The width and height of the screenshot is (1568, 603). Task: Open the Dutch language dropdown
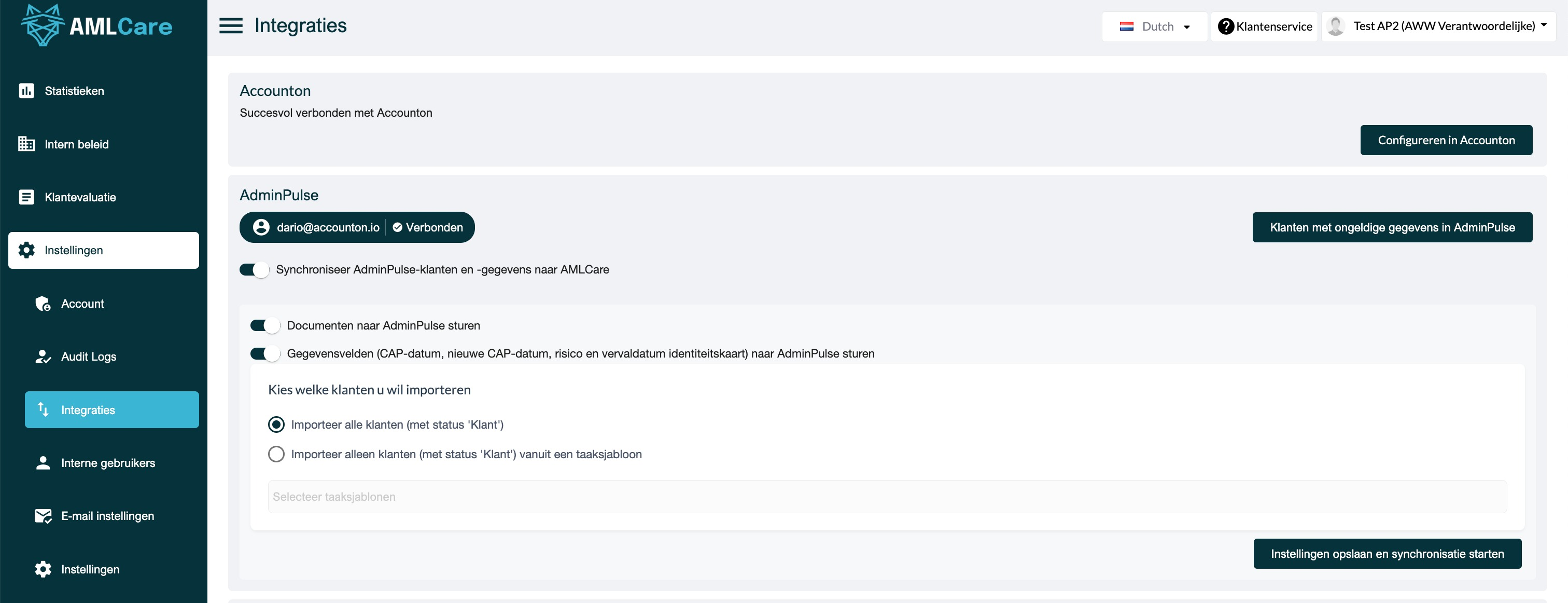click(1154, 26)
